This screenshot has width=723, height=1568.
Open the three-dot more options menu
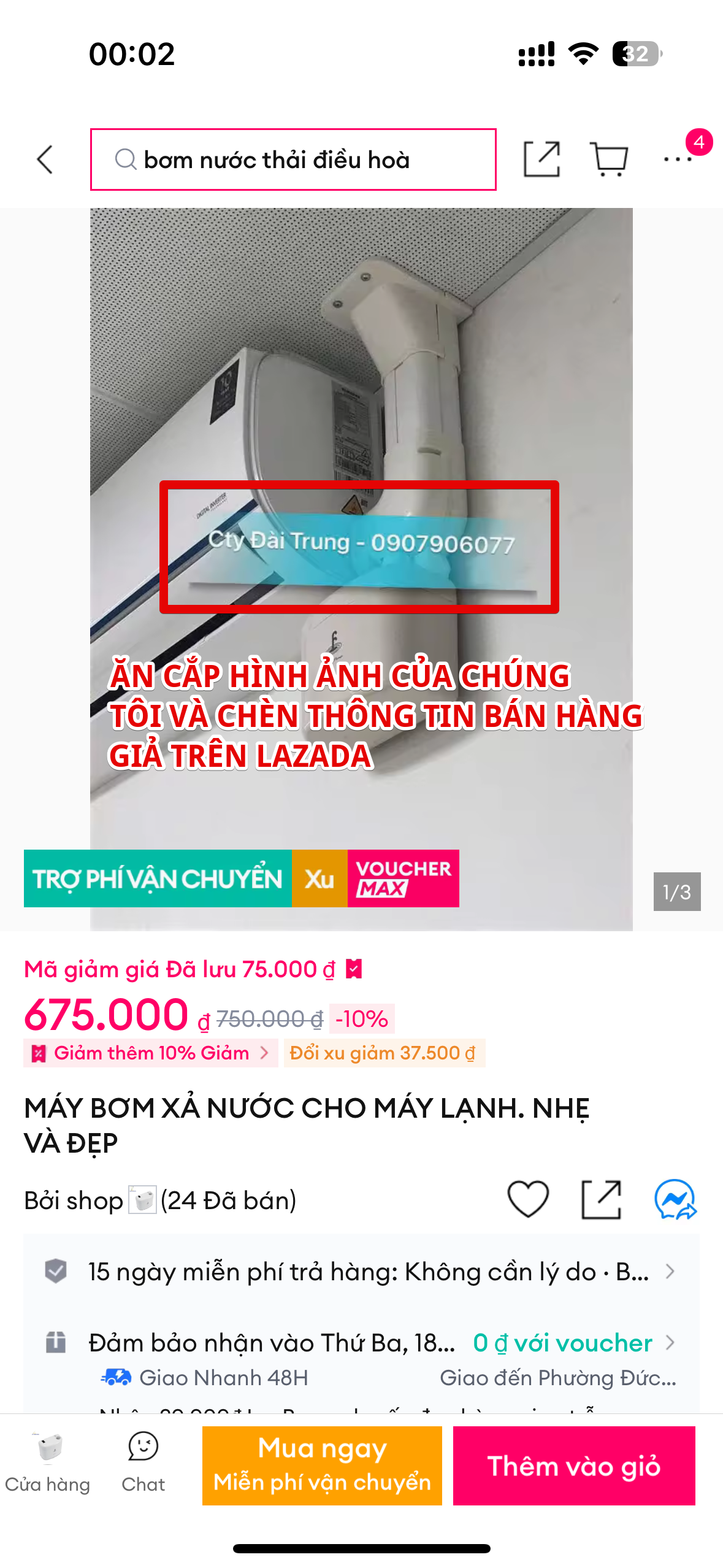[678, 159]
